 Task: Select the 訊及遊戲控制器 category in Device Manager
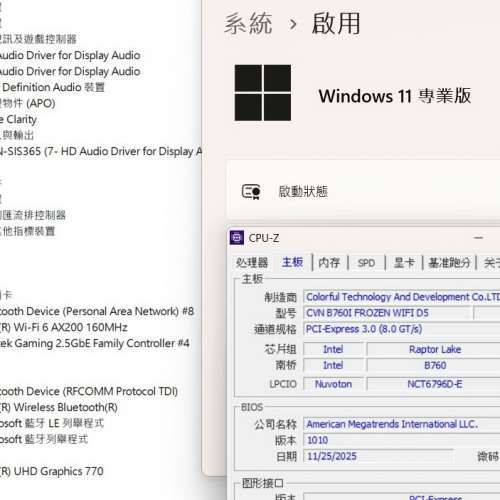point(38,39)
